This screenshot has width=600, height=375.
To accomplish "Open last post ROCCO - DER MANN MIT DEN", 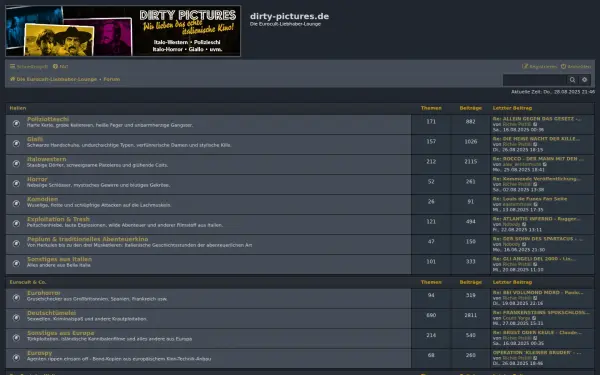I will tap(538, 159).
